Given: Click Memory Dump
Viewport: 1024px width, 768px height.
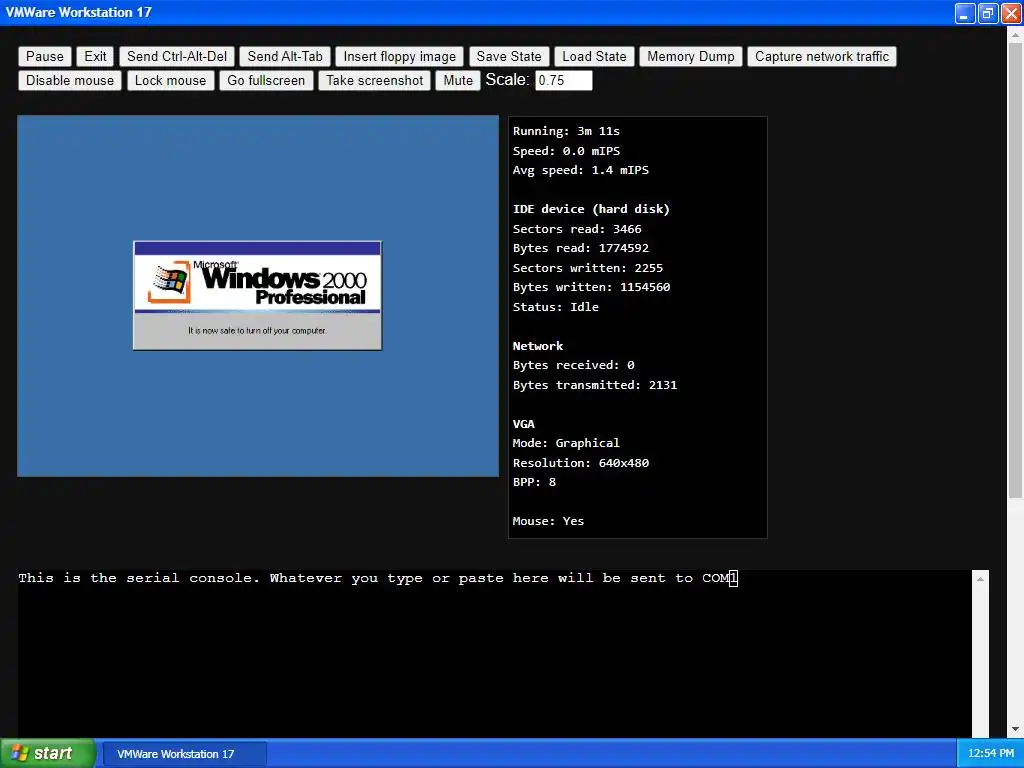Looking at the screenshot, I should coord(690,57).
